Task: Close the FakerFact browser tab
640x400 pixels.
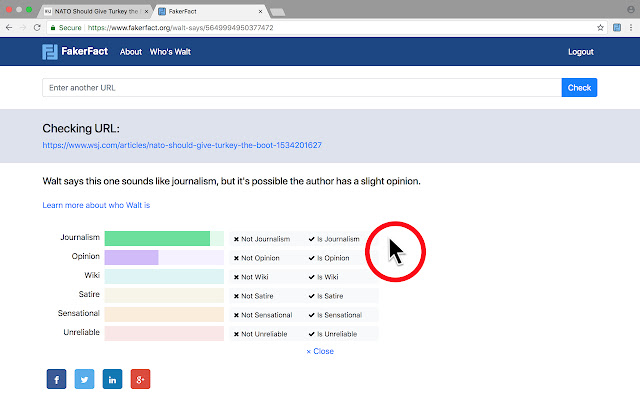Action: click(x=260, y=11)
